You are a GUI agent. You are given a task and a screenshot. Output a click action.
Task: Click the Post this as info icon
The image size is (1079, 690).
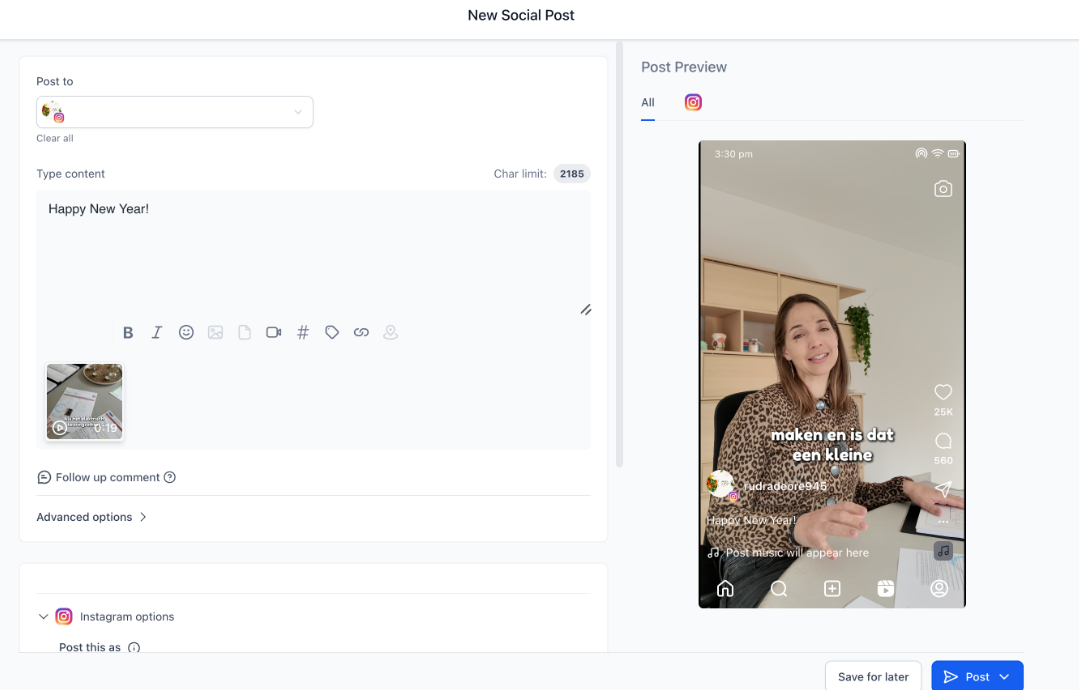(134, 647)
